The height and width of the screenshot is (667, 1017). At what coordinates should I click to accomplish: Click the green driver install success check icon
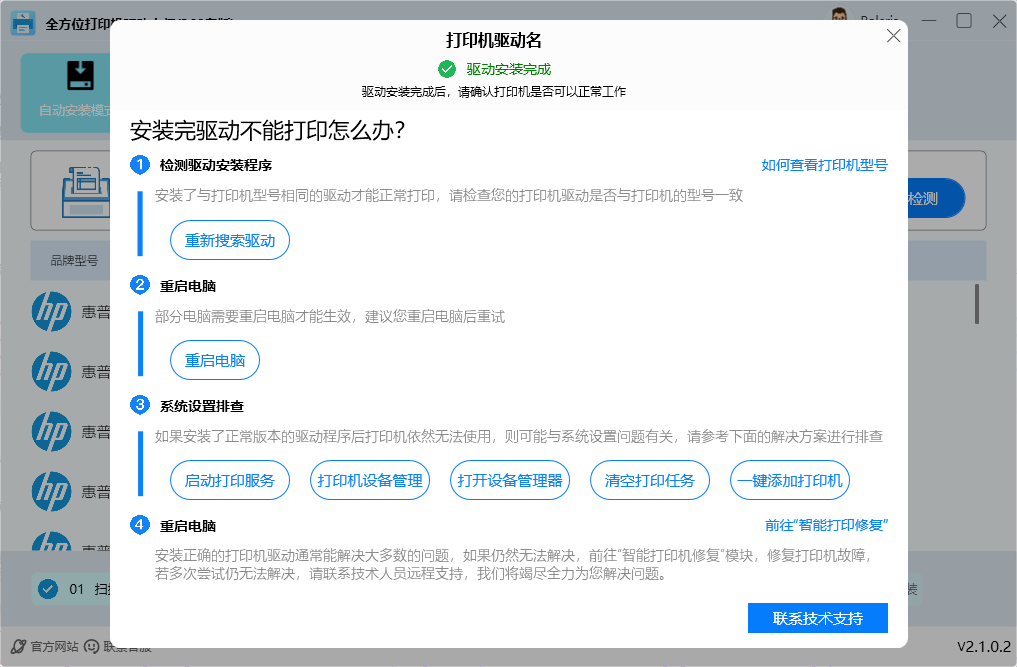tap(447, 70)
